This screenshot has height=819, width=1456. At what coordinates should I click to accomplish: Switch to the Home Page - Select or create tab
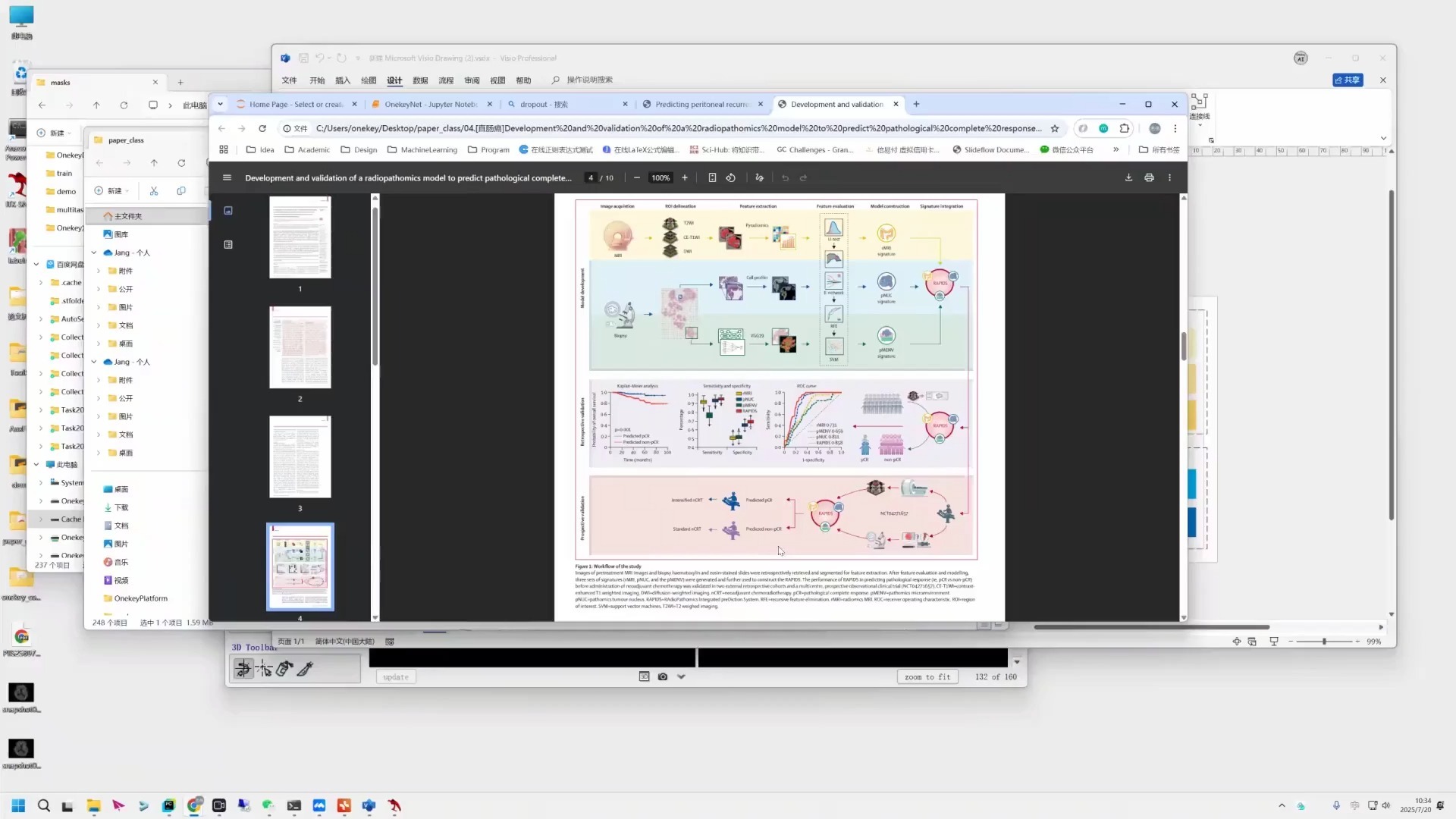tap(296, 104)
